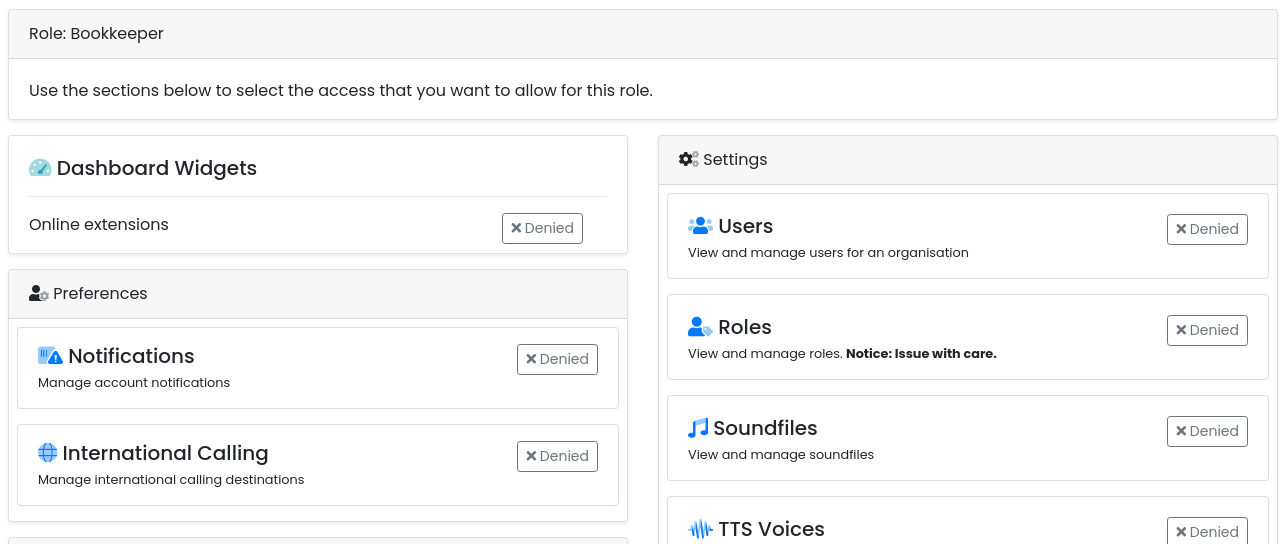The width and height of the screenshot is (1286, 544).
Task: Click the role access instructions text
Action: pyautogui.click(x=341, y=90)
